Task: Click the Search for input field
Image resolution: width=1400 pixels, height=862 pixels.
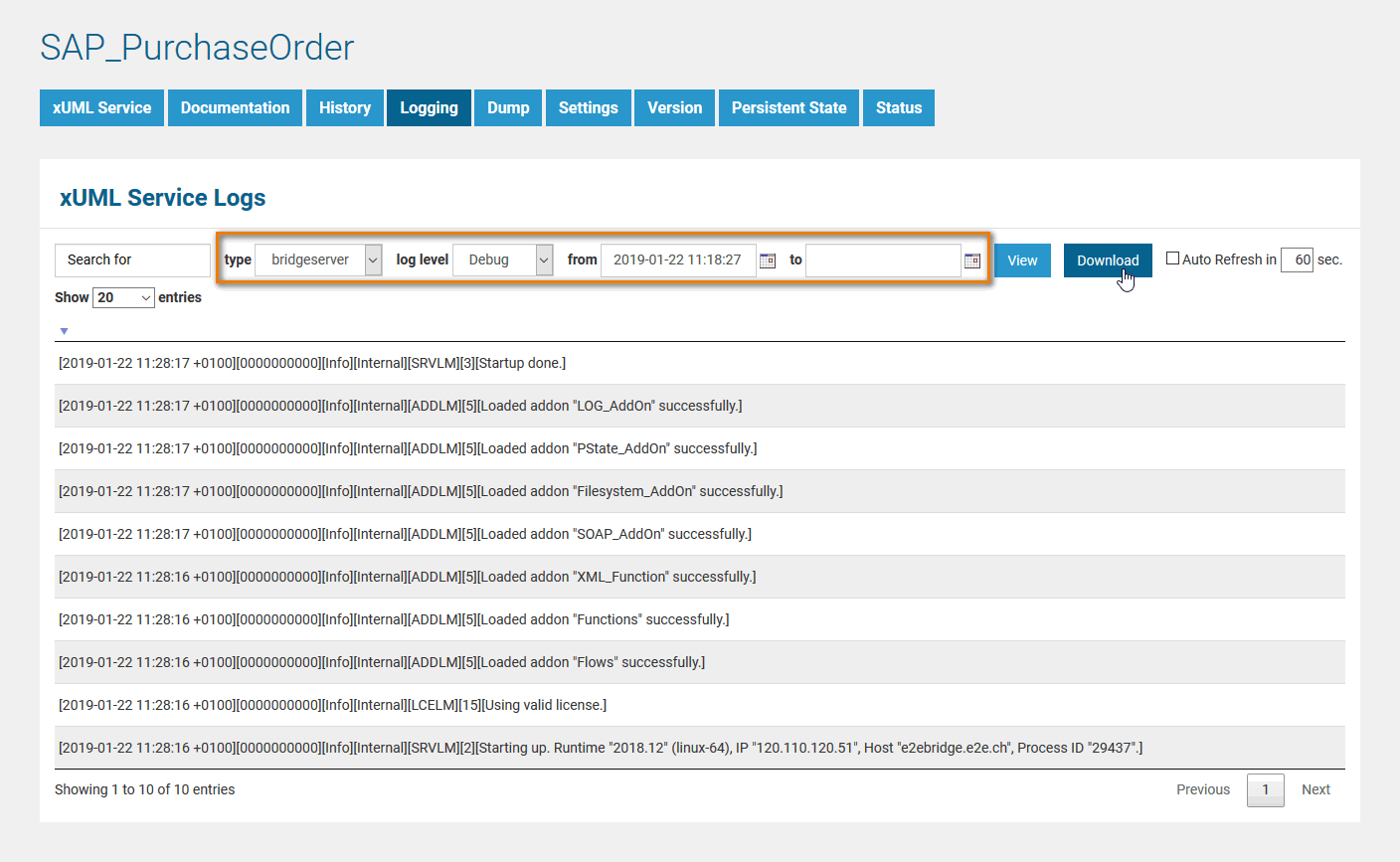Action: [x=131, y=259]
